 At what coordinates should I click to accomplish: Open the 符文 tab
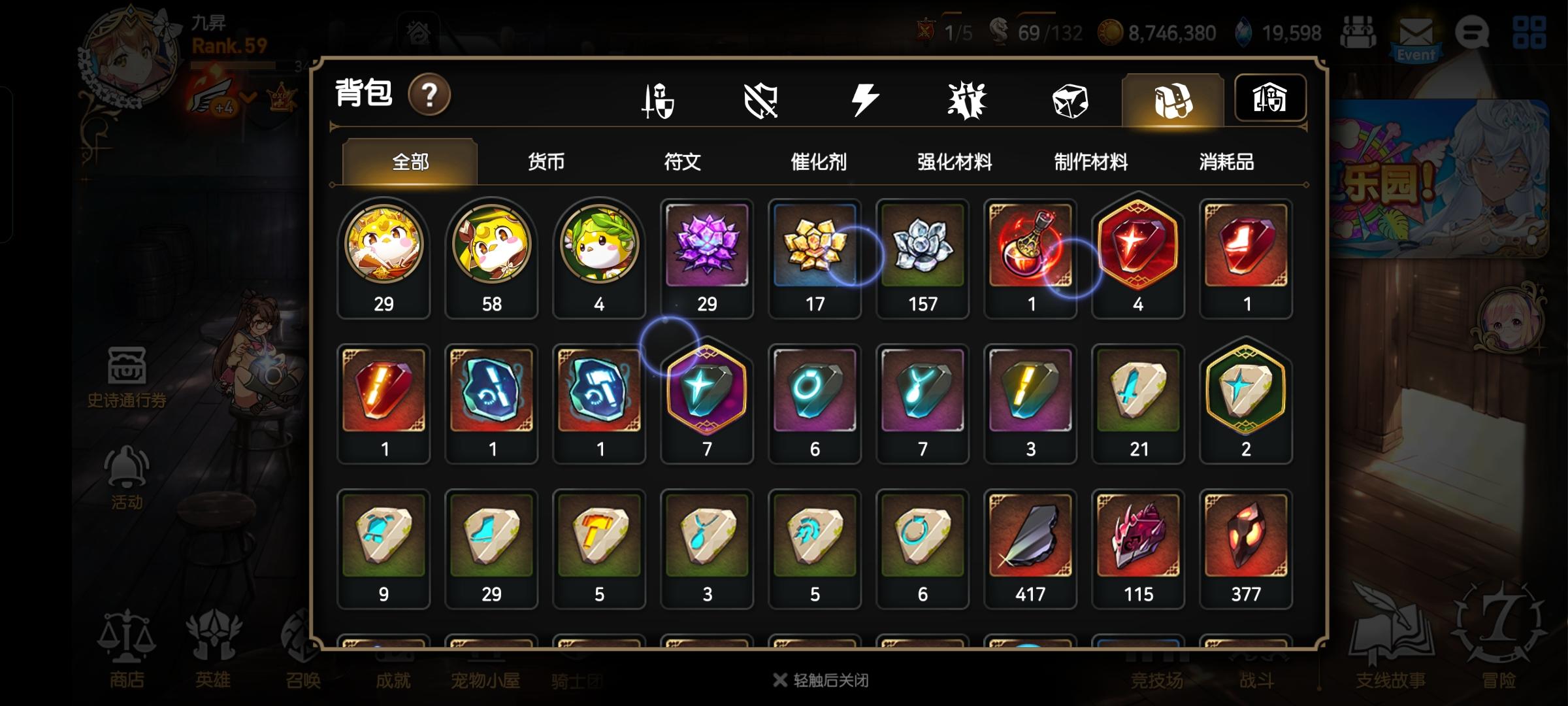[682, 161]
